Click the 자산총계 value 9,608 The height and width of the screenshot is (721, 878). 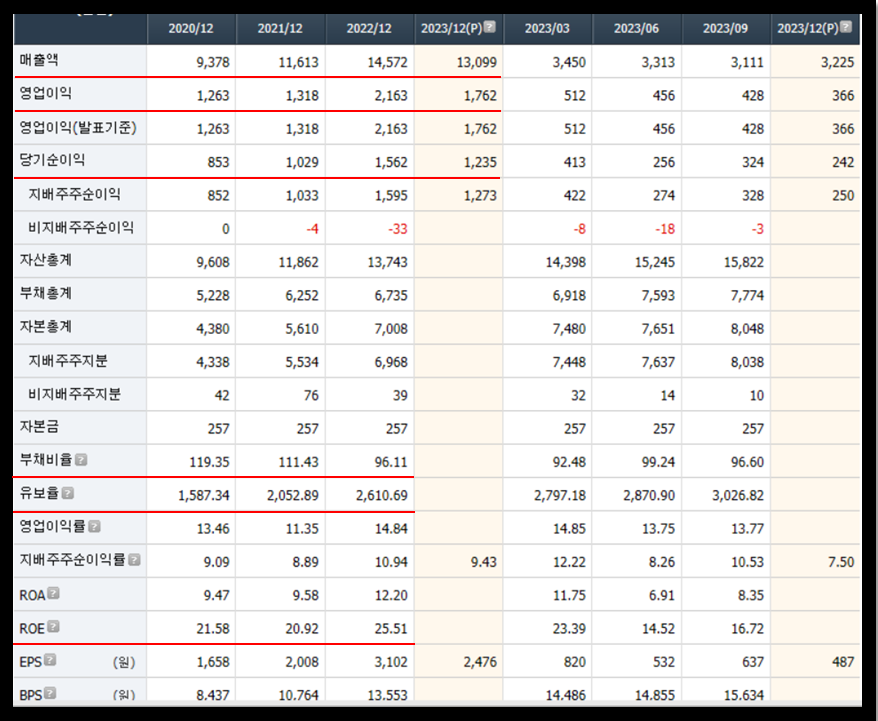[x=213, y=262]
